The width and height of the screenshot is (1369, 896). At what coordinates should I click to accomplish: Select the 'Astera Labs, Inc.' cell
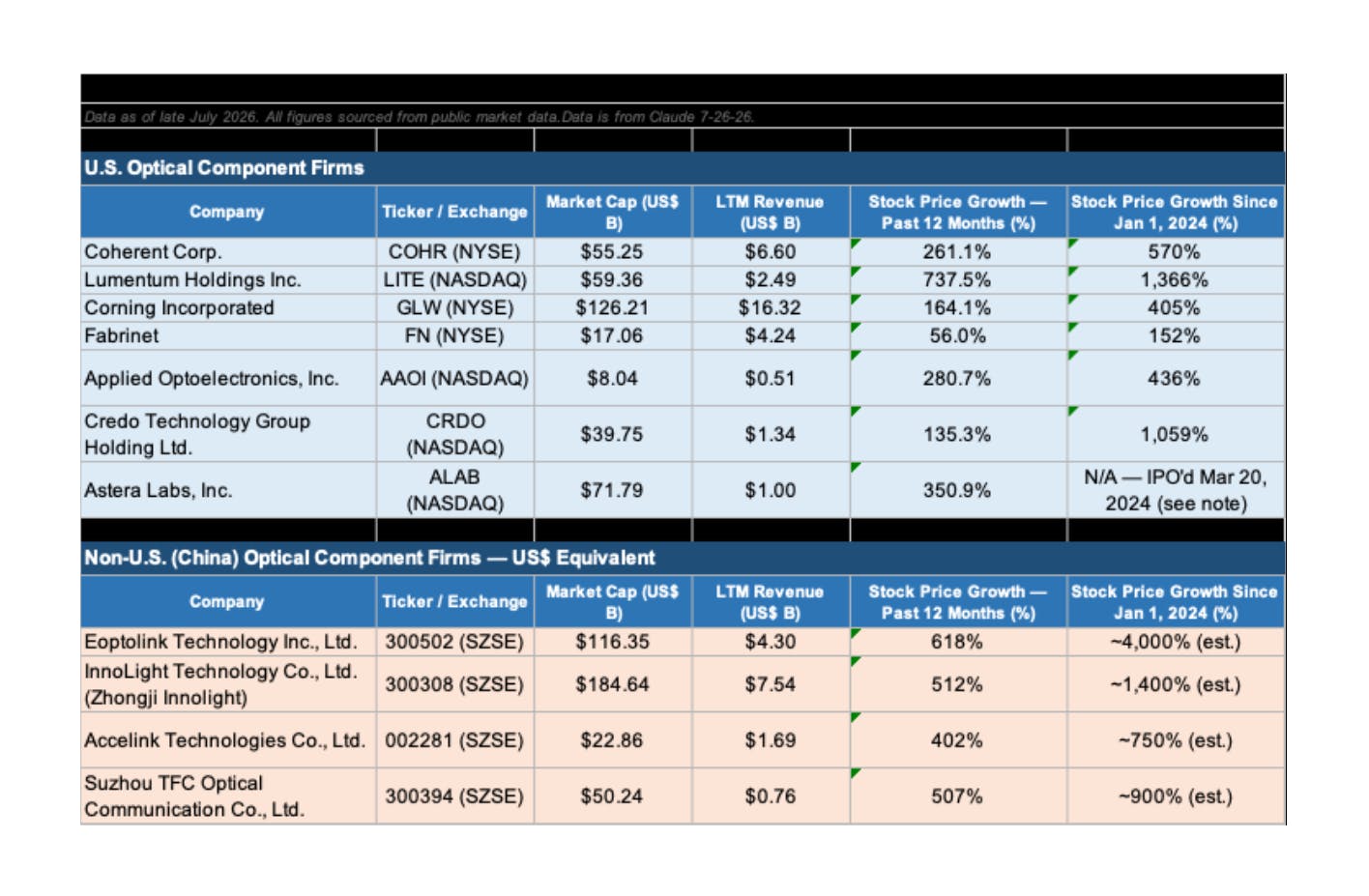(228, 491)
